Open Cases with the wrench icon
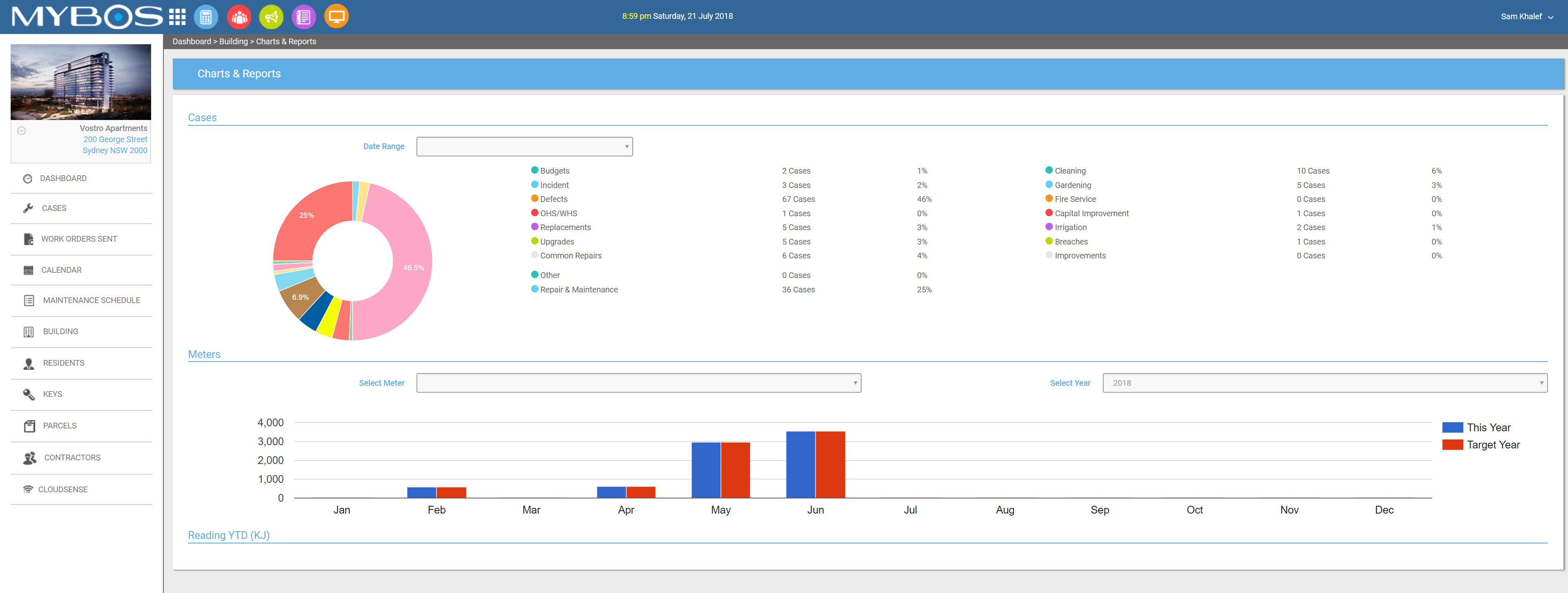This screenshot has width=1568, height=593. tap(54, 208)
